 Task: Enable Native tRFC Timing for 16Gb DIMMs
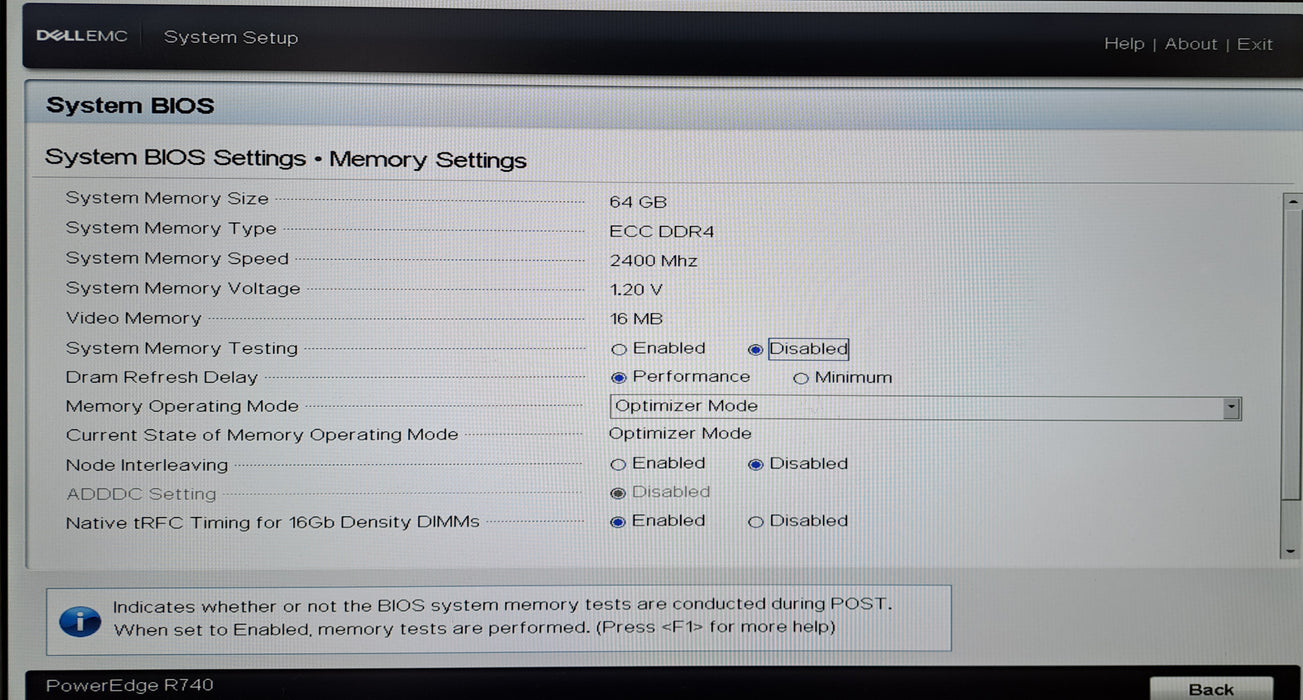pos(618,522)
